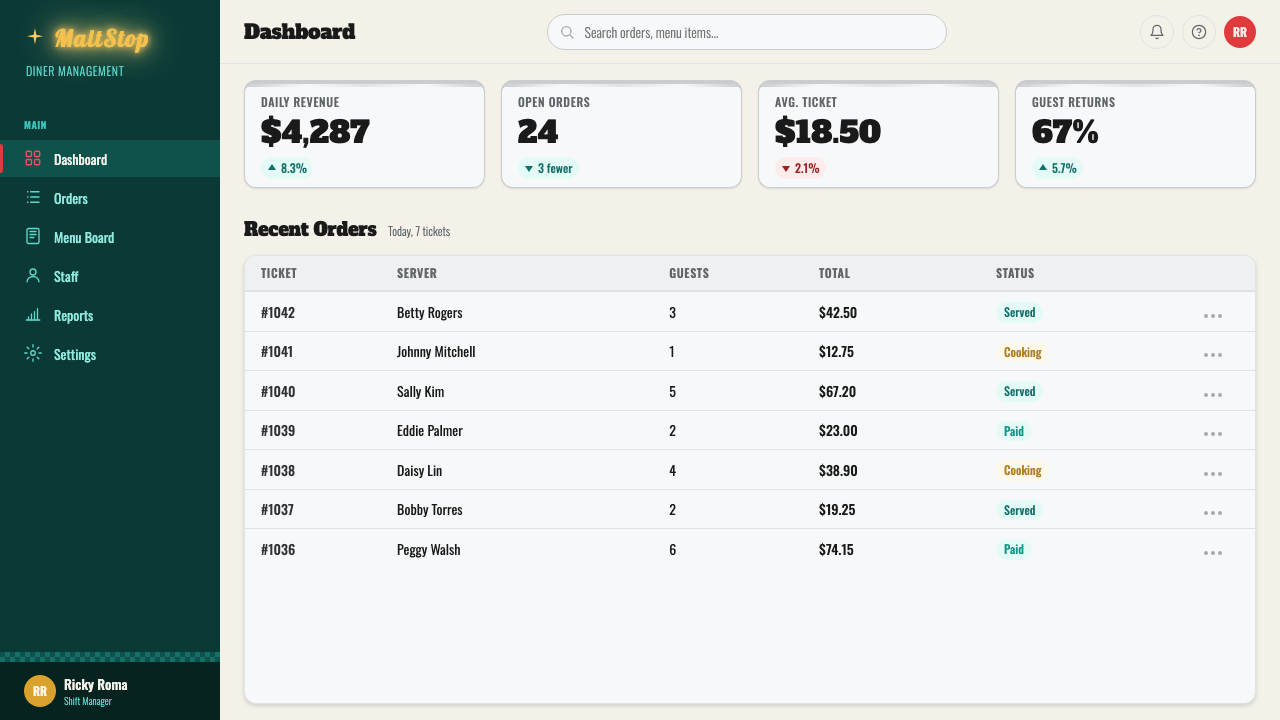Open the more actions menu for Sally Kim's order

1213,394
